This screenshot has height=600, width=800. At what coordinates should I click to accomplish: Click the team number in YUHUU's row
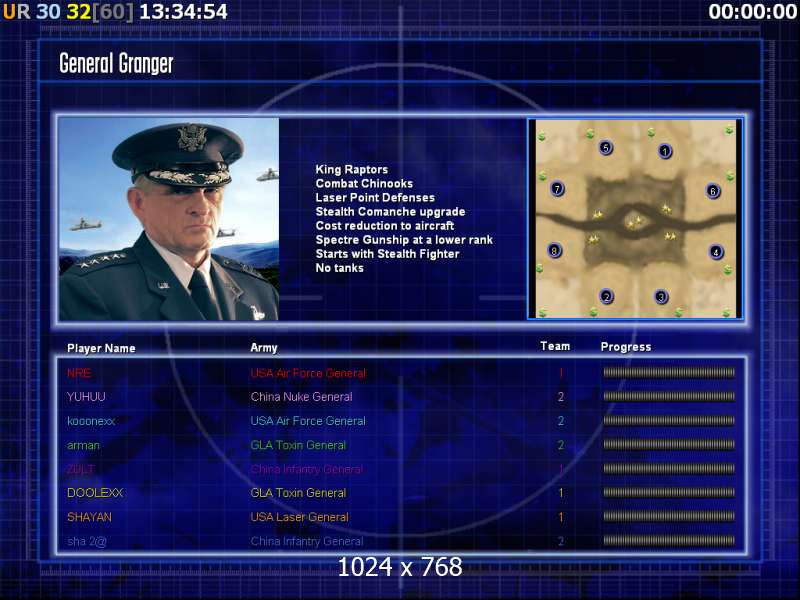coord(561,396)
